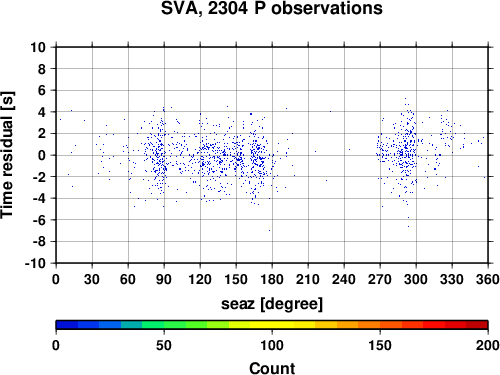500x375 pixels.
Task: Click the x-axis tick label 270
Action: click(380, 279)
